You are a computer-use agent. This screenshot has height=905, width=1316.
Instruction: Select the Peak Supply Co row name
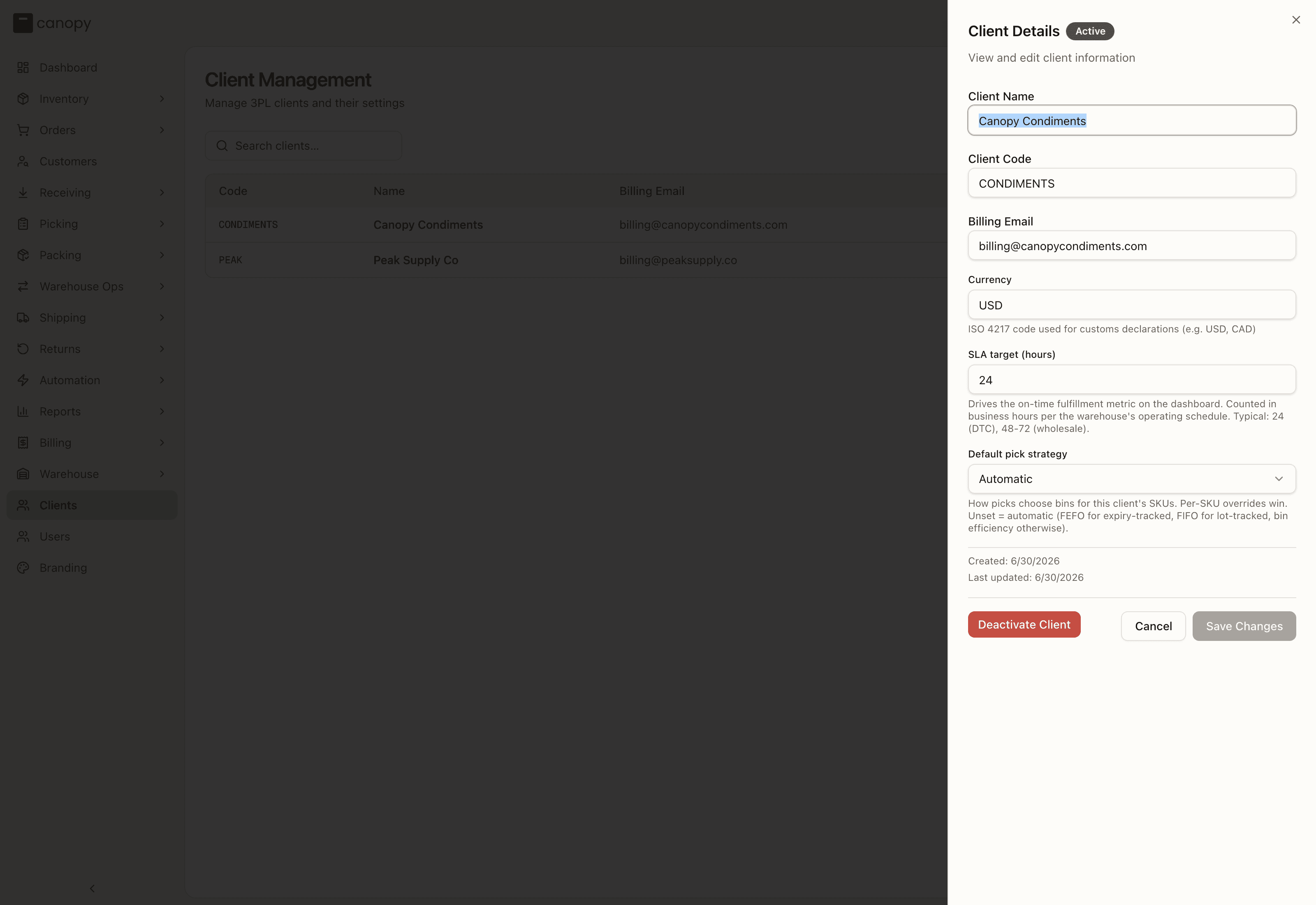[415, 260]
